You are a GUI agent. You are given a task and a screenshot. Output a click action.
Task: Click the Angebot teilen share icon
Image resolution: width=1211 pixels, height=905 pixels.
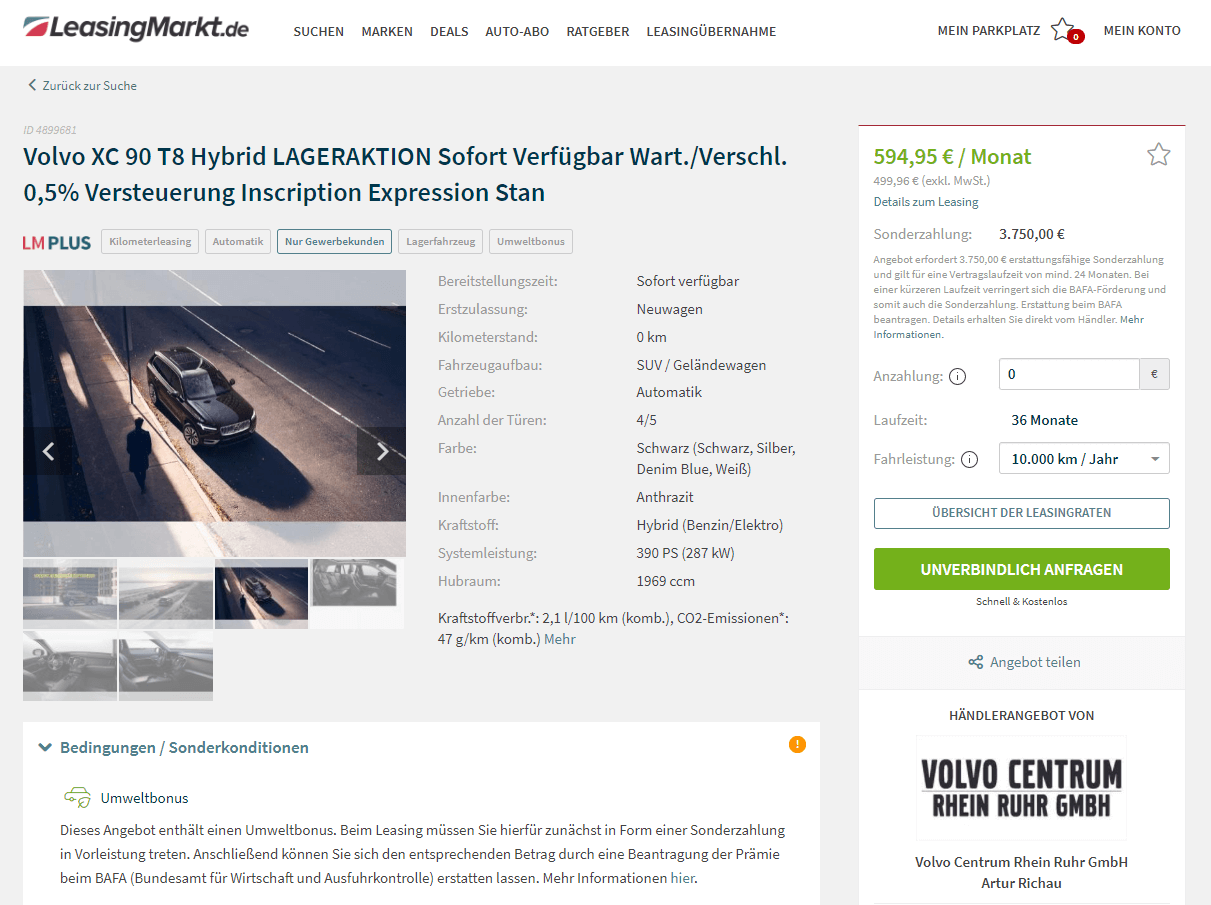pos(976,662)
